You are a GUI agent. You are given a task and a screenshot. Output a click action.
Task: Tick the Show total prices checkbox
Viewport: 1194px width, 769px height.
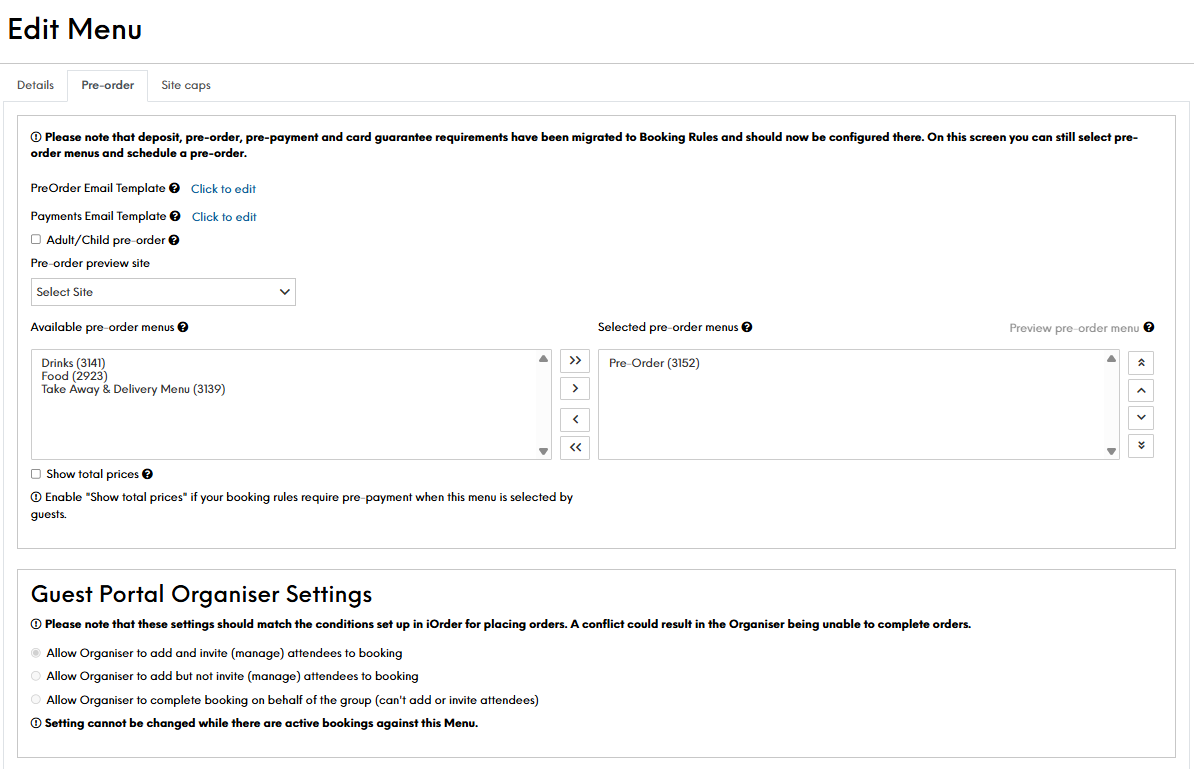click(36, 474)
